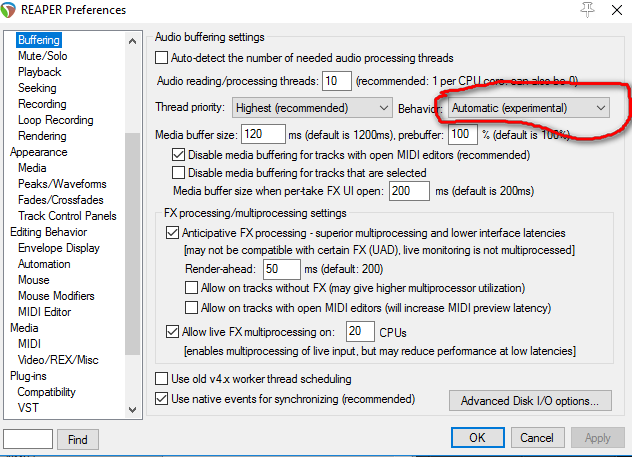Select Mouse Modifiers preferences page

(x=56, y=296)
